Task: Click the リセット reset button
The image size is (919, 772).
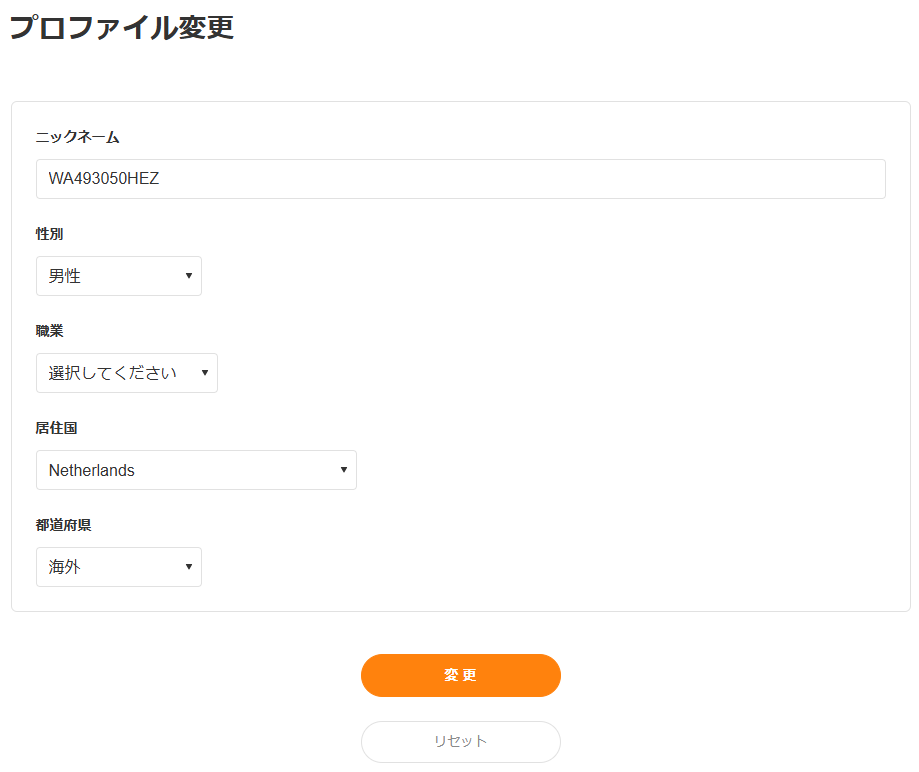Action: [460, 741]
